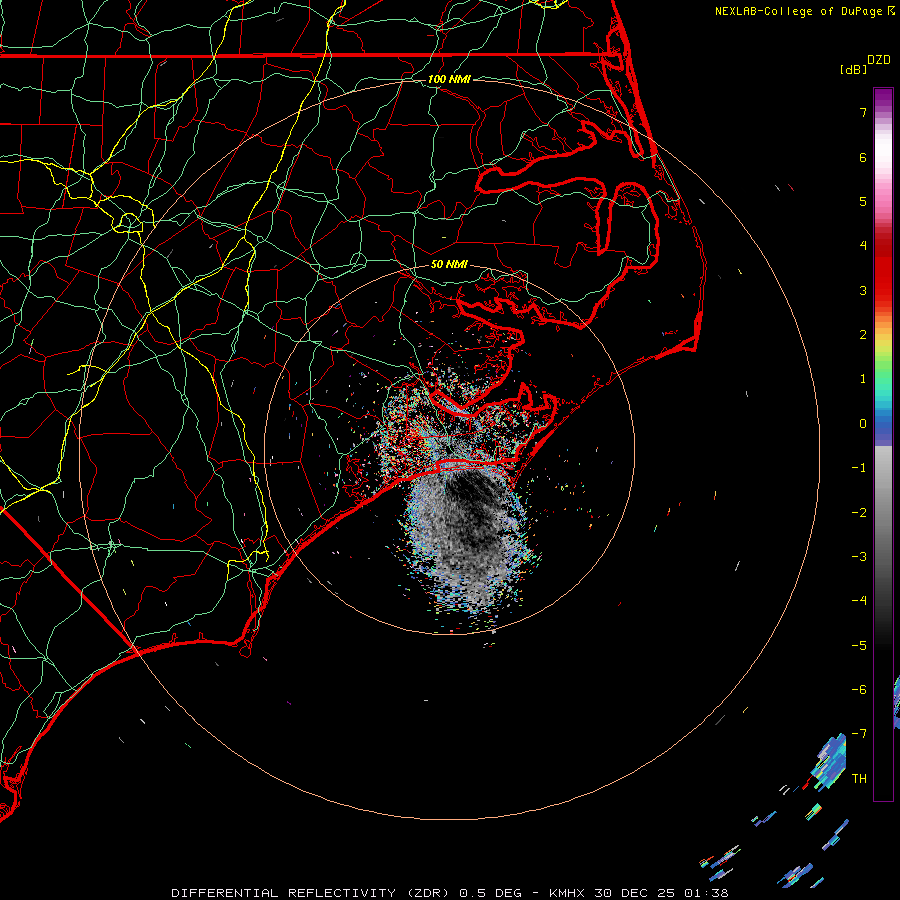
Task: Click the 3 value on the scale
Action: [x=863, y=290]
